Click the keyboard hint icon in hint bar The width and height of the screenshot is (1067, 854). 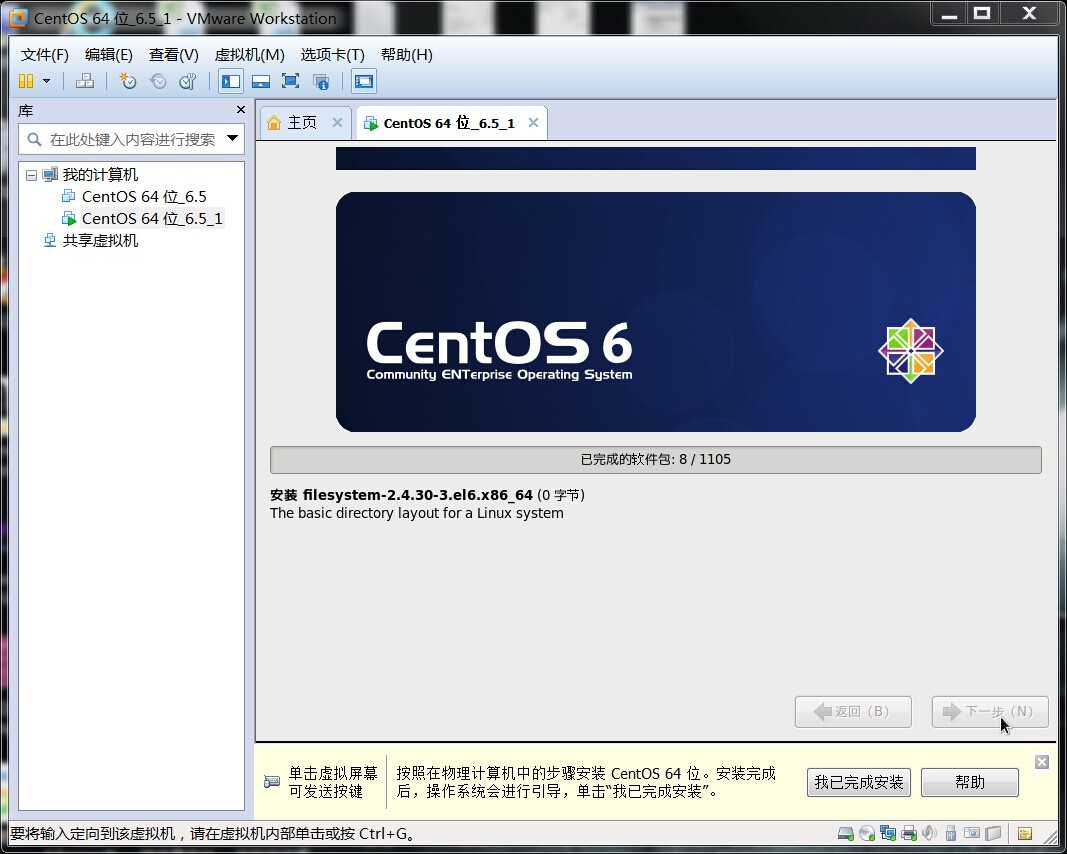272,782
